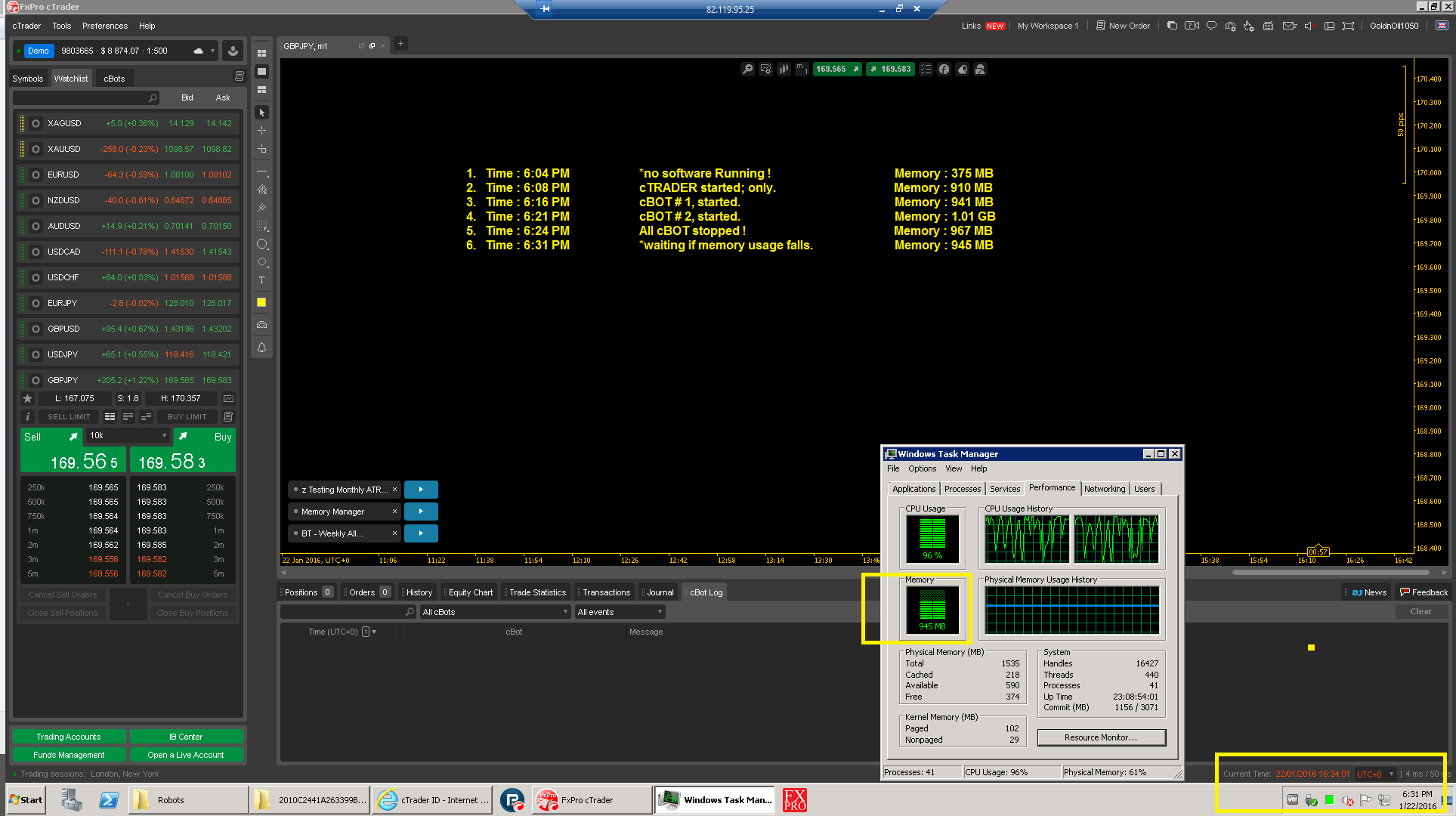Open the Journal tab

660,592
